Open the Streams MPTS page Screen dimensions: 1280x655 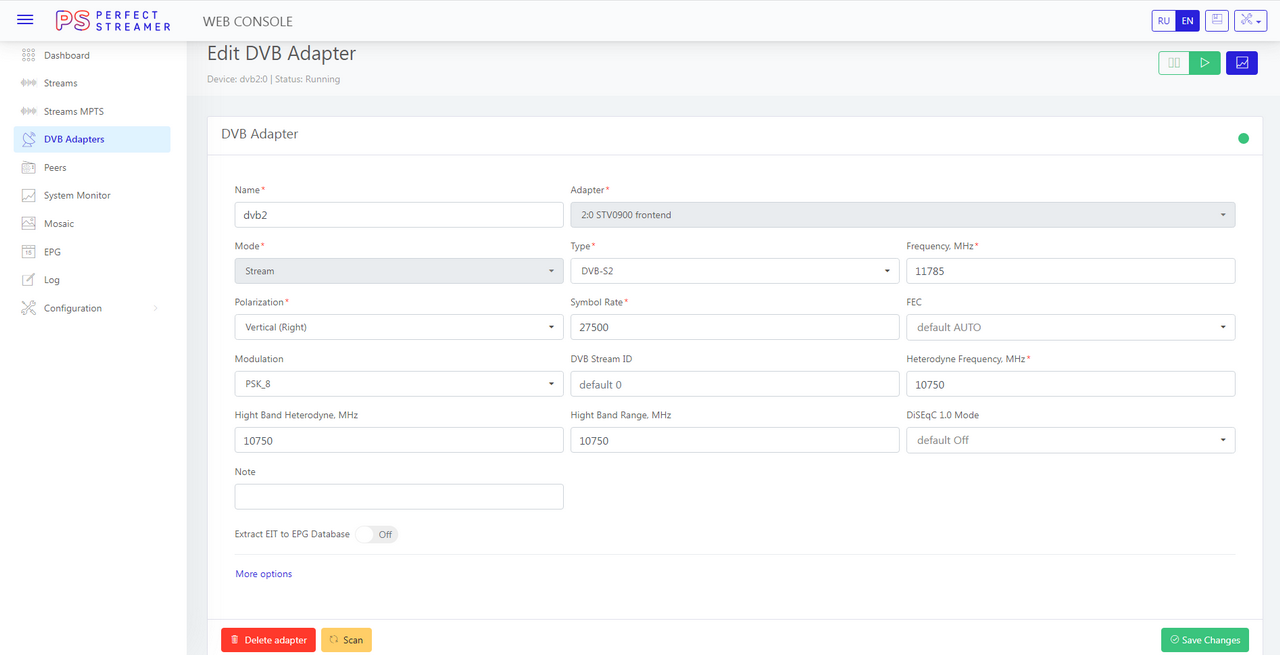[73, 112]
